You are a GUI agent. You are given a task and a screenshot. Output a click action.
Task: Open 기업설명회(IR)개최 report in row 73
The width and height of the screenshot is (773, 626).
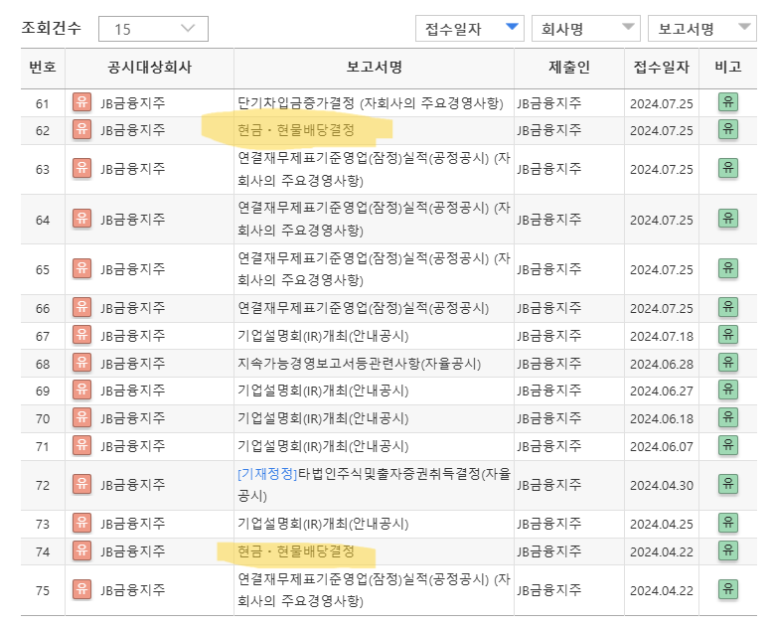click(323, 523)
